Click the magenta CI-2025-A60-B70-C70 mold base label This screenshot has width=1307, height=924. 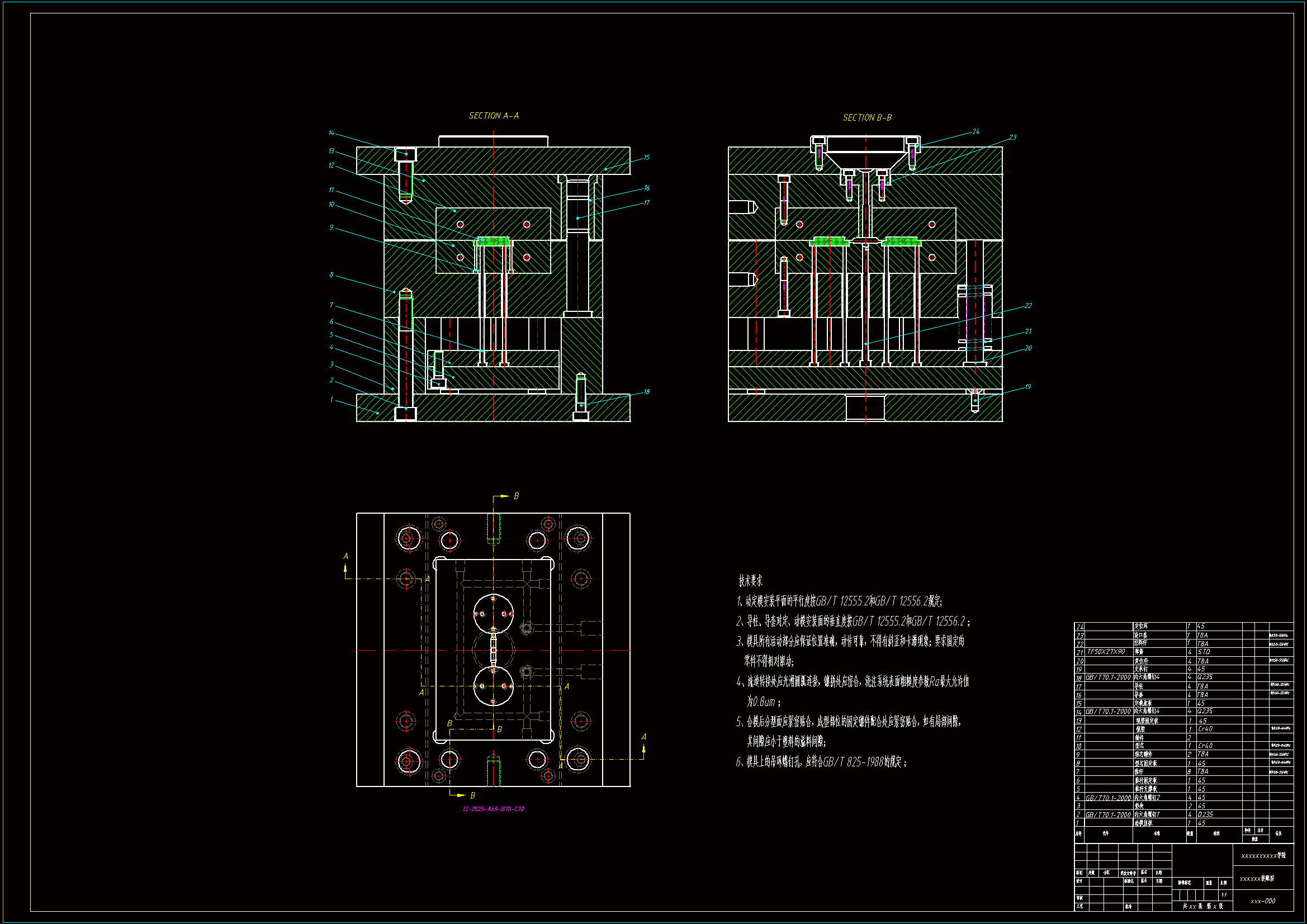(493, 809)
